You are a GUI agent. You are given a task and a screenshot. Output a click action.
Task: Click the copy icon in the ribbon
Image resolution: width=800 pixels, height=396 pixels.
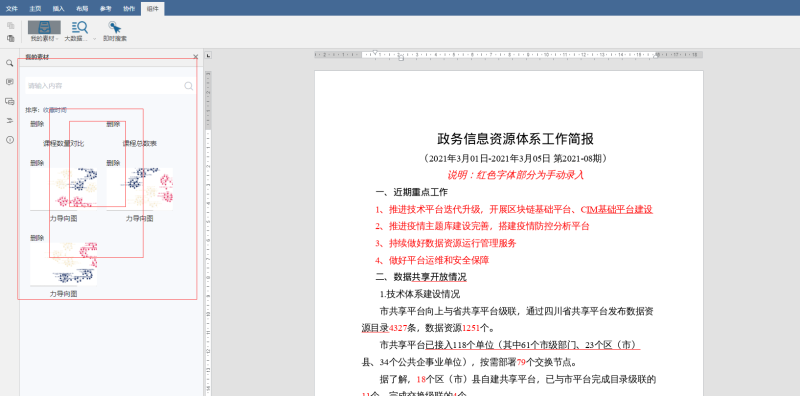point(11,26)
